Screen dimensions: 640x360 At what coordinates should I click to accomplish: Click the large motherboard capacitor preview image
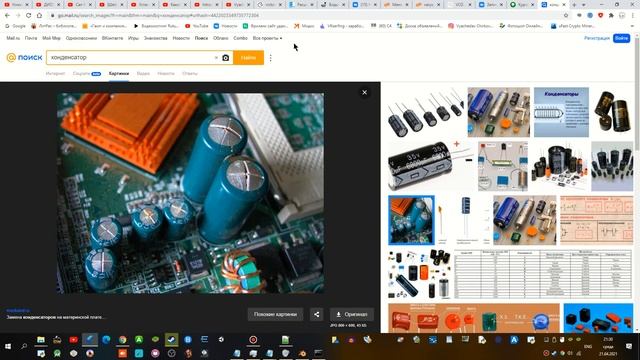[x=191, y=193]
